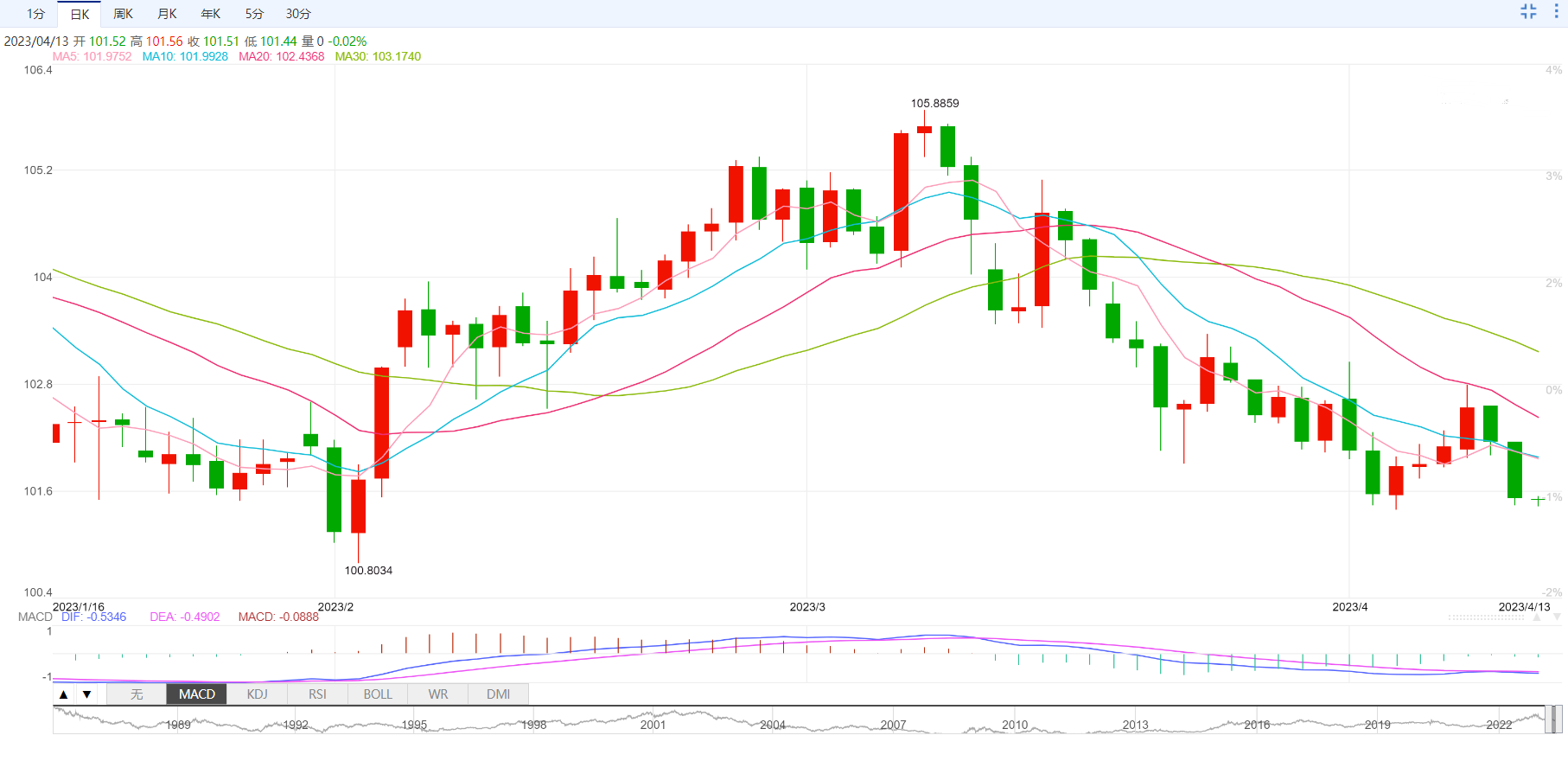Select the KDJ indicator
Image resolution: width=1568 pixels, height=761 pixels.
coord(257,694)
